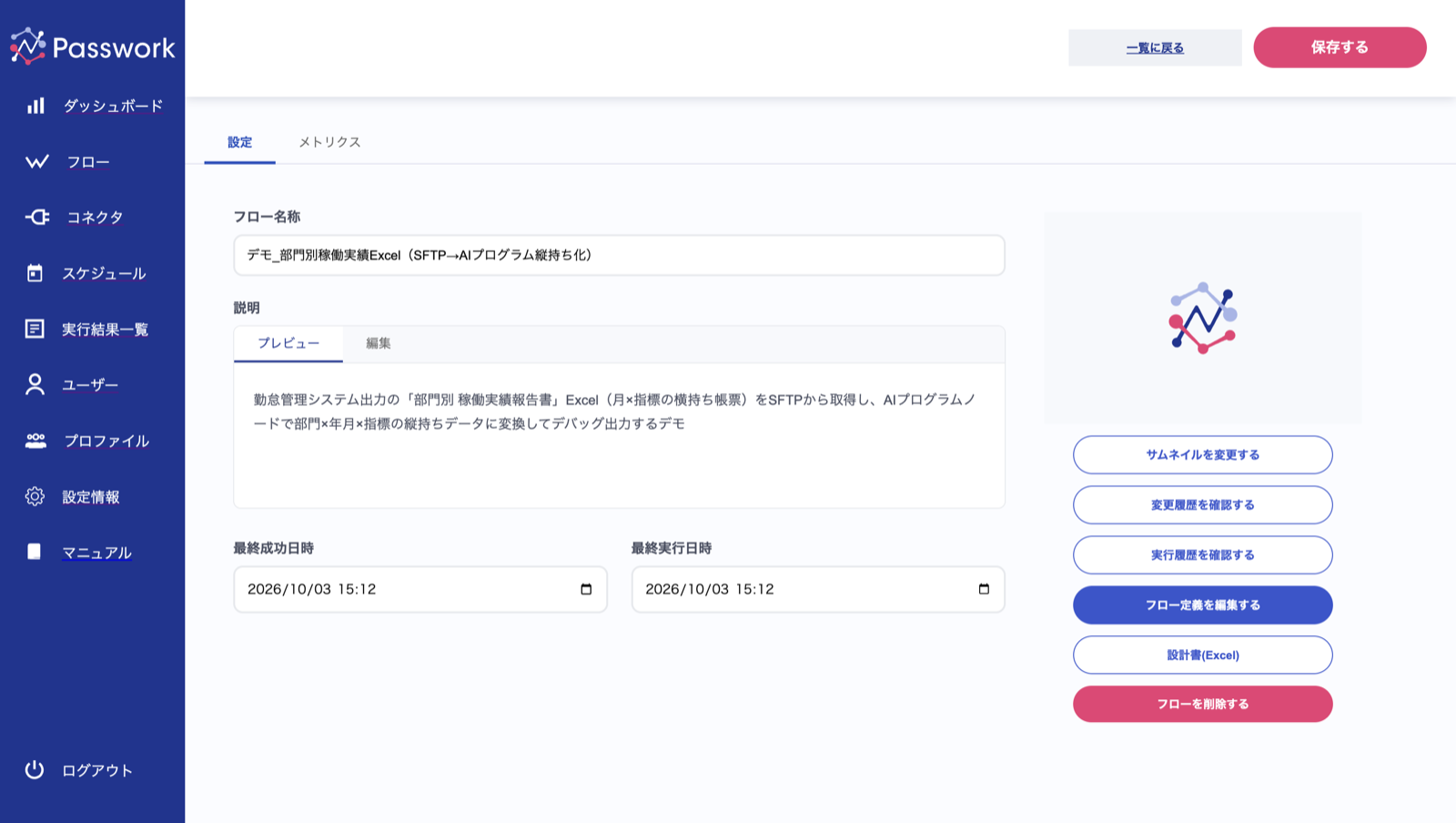Open the 実行結果一覧 list icon
This screenshot has height=823, width=1456.
(35, 329)
